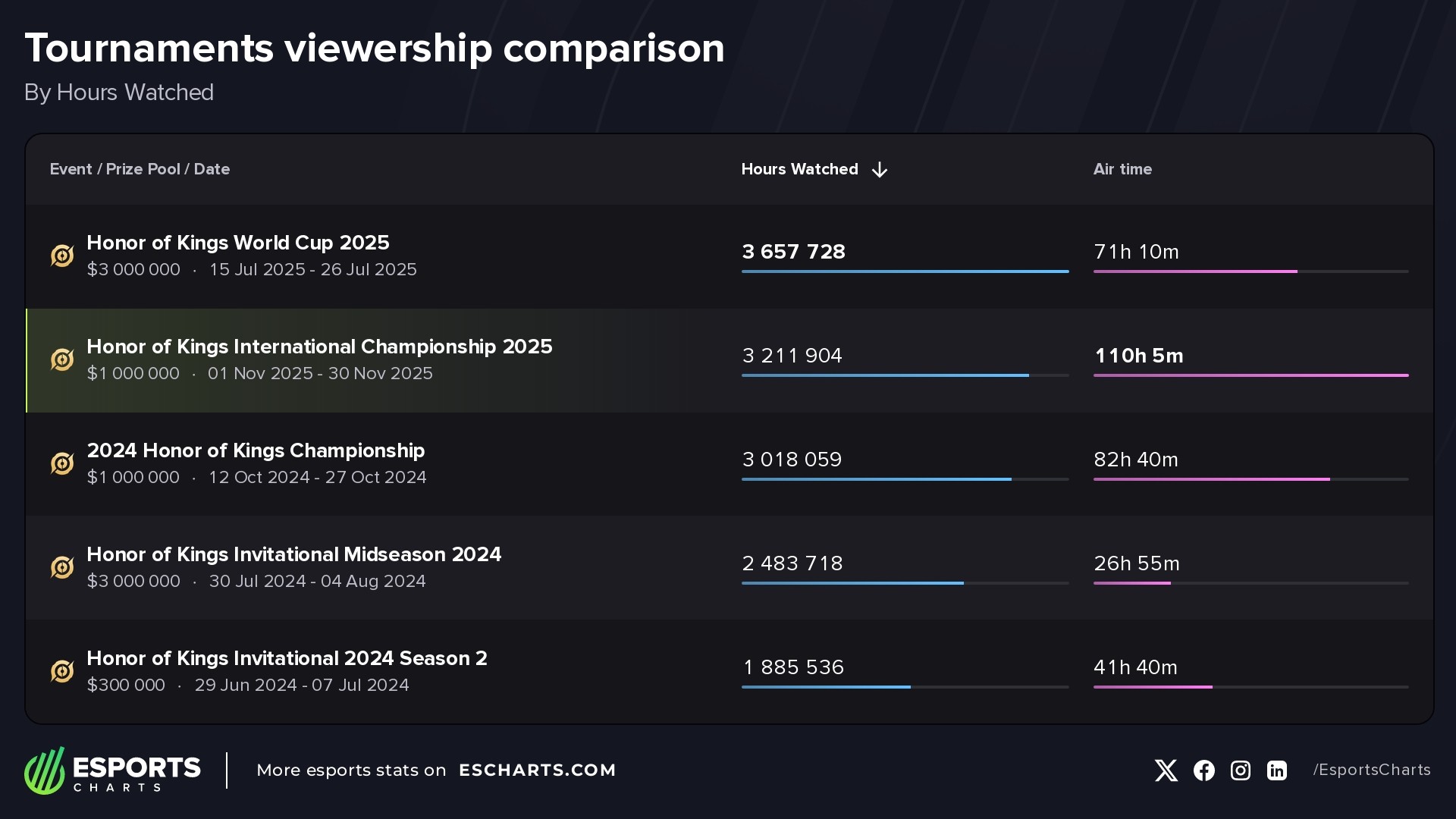Click the X (Twitter) social icon

[x=1166, y=770]
